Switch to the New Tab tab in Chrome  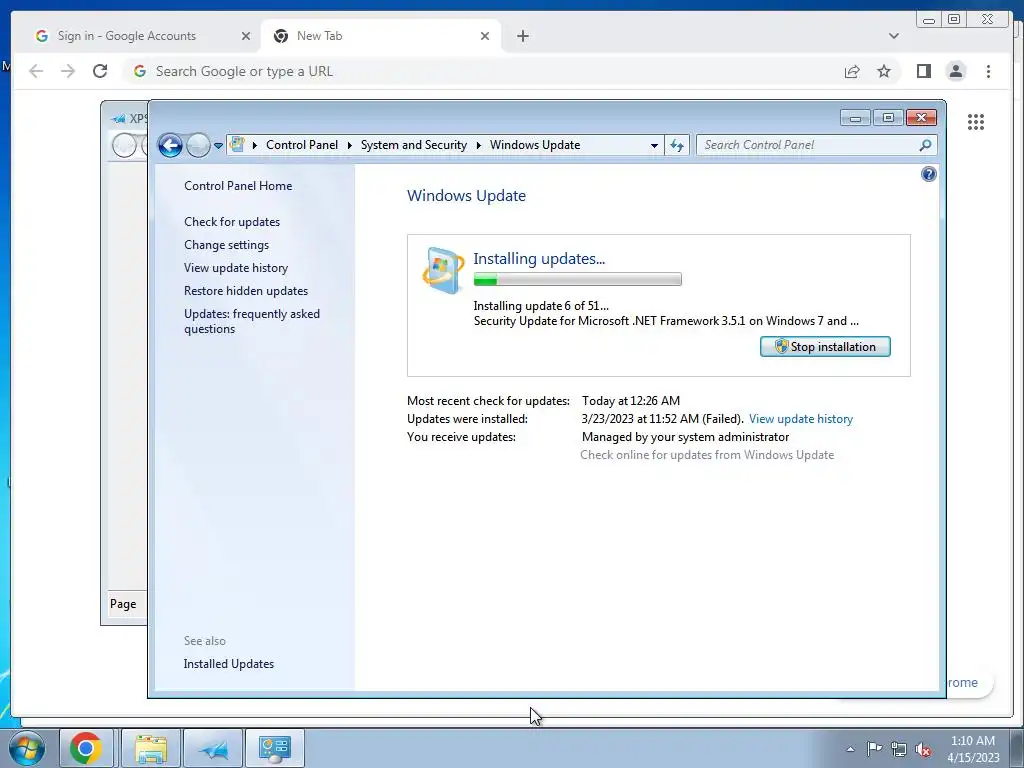[381, 36]
